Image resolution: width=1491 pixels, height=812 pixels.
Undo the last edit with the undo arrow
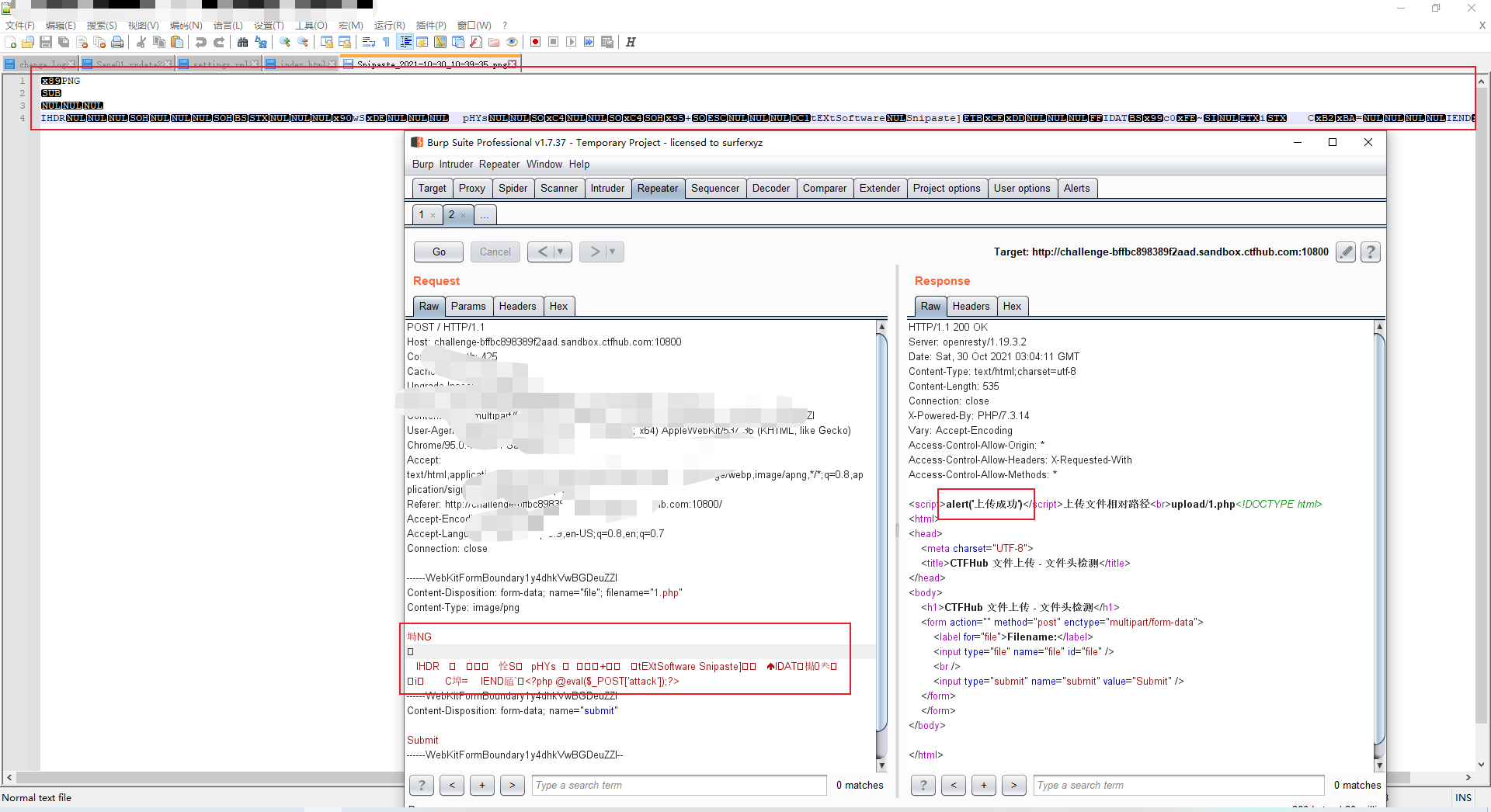(x=200, y=42)
